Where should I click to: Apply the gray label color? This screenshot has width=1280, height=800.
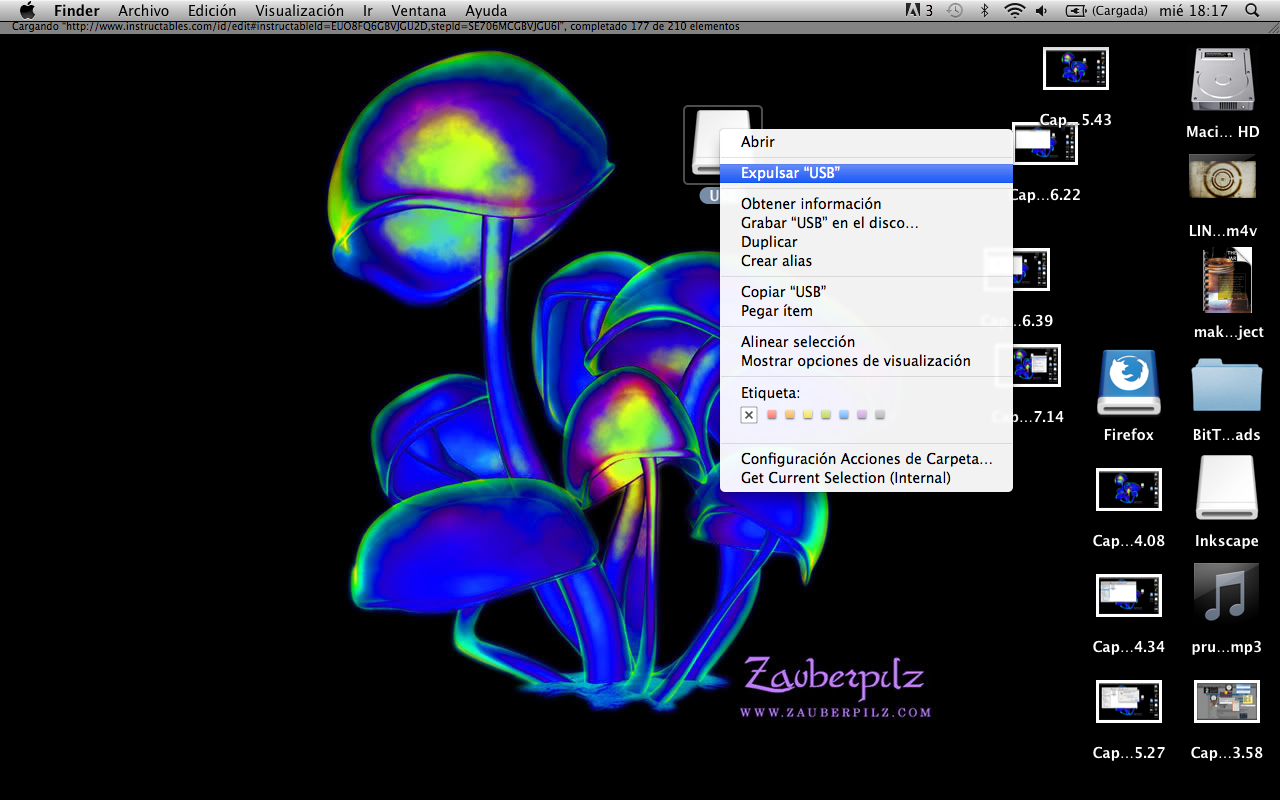880,415
